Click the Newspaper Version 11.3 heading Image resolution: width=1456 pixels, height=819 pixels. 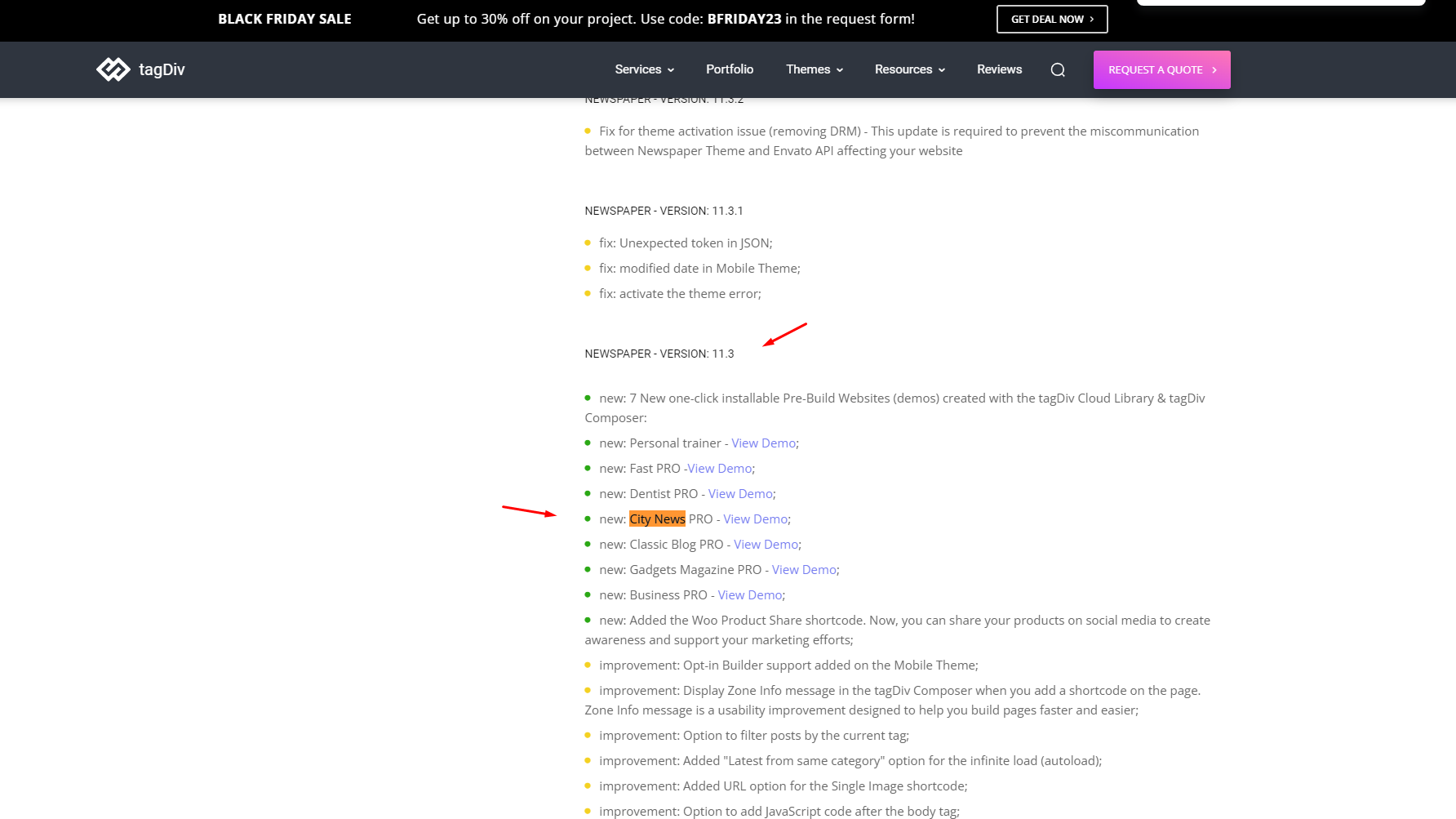pyautogui.click(x=659, y=354)
